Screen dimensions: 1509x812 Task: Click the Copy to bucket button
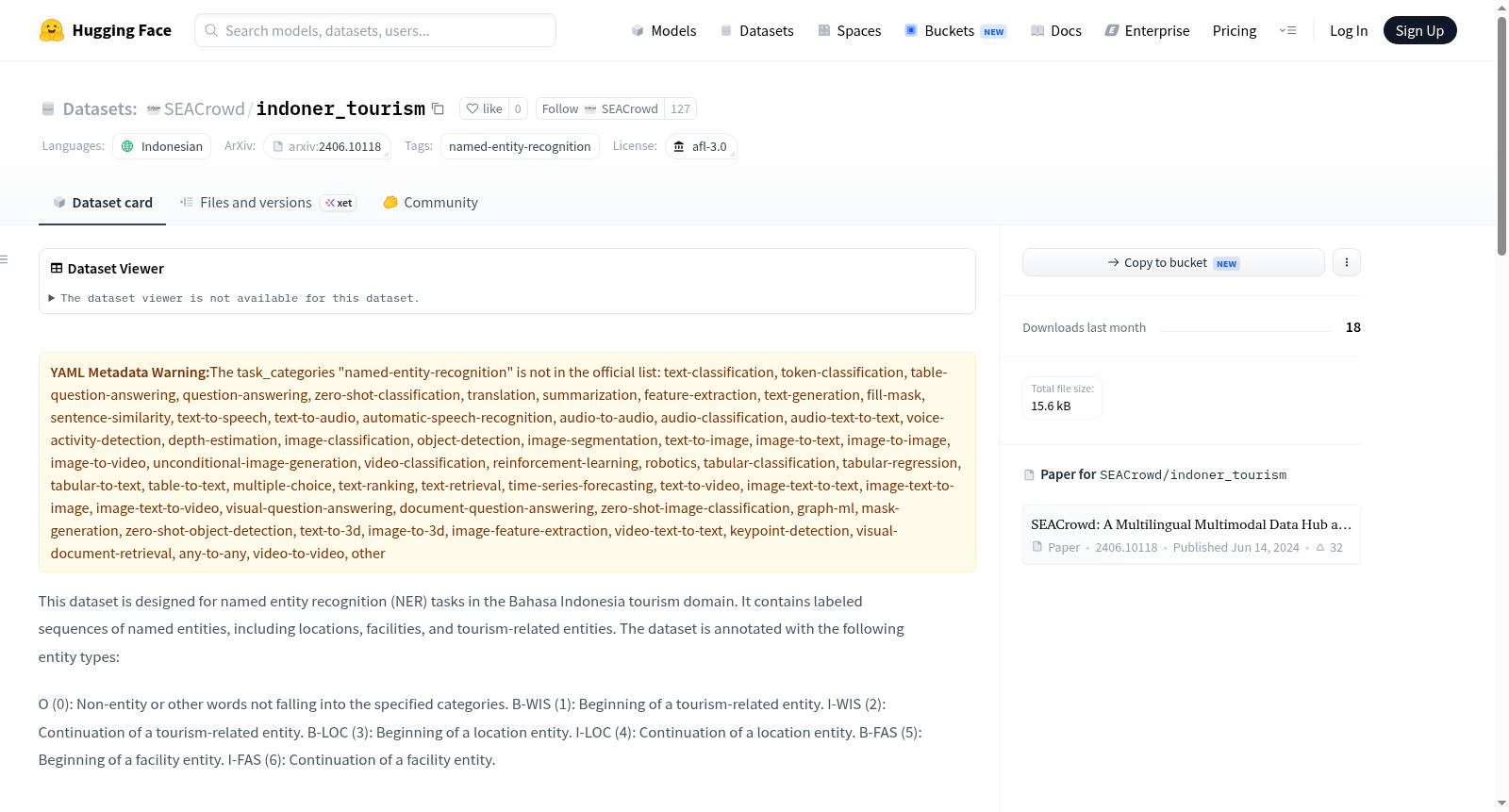pyautogui.click(x=1173, y=262)
